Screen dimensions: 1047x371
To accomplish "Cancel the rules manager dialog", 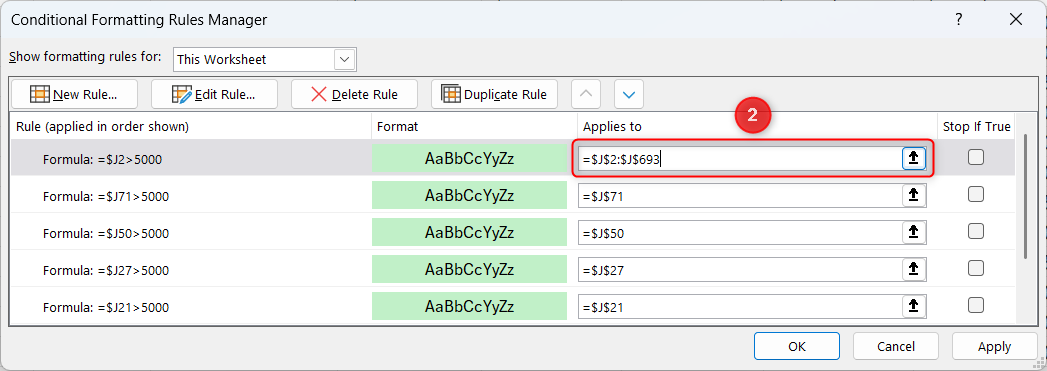I will tap(895, 346).
